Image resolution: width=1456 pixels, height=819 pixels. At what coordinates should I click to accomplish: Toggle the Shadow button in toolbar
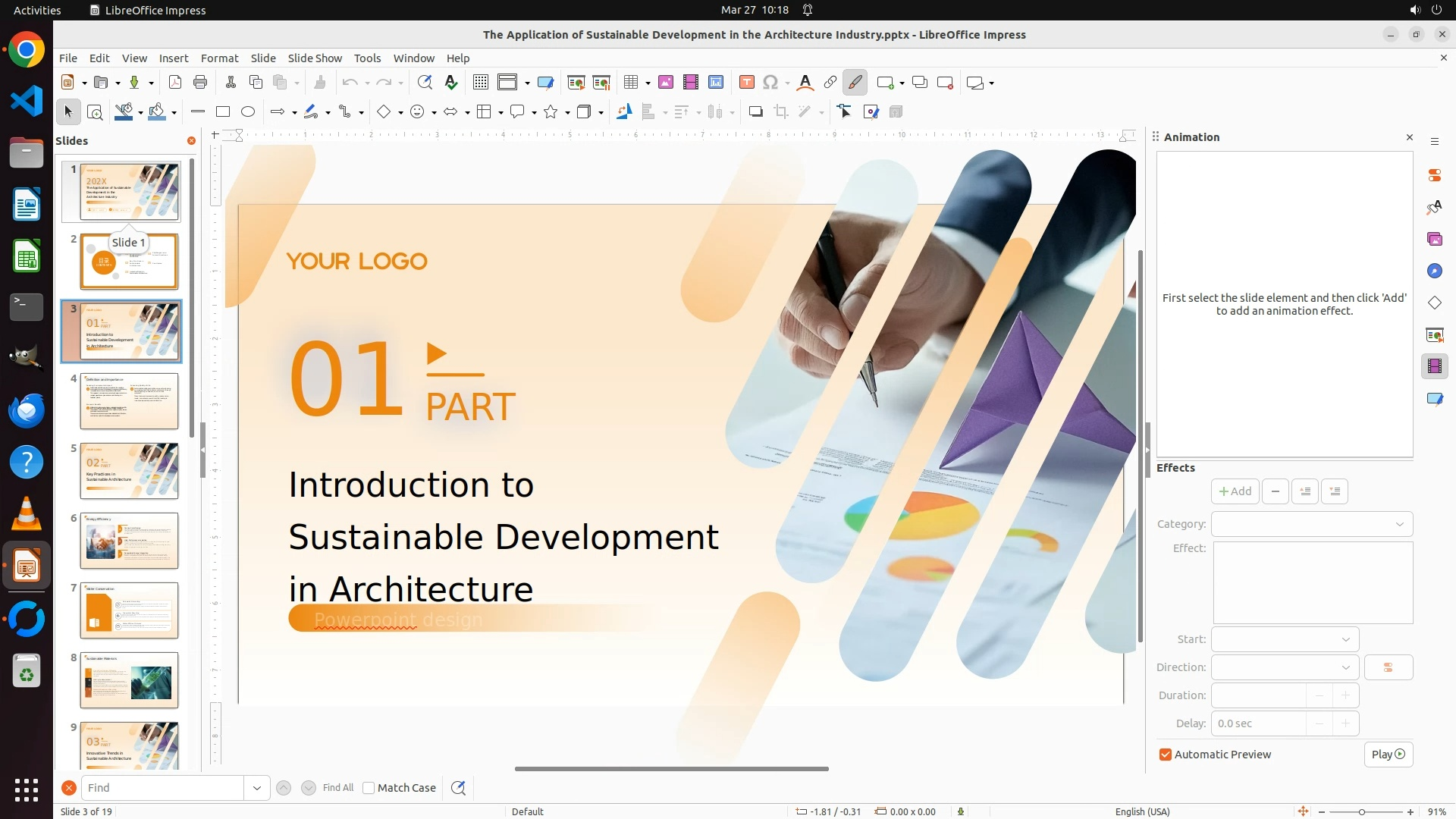click(755, 112)
